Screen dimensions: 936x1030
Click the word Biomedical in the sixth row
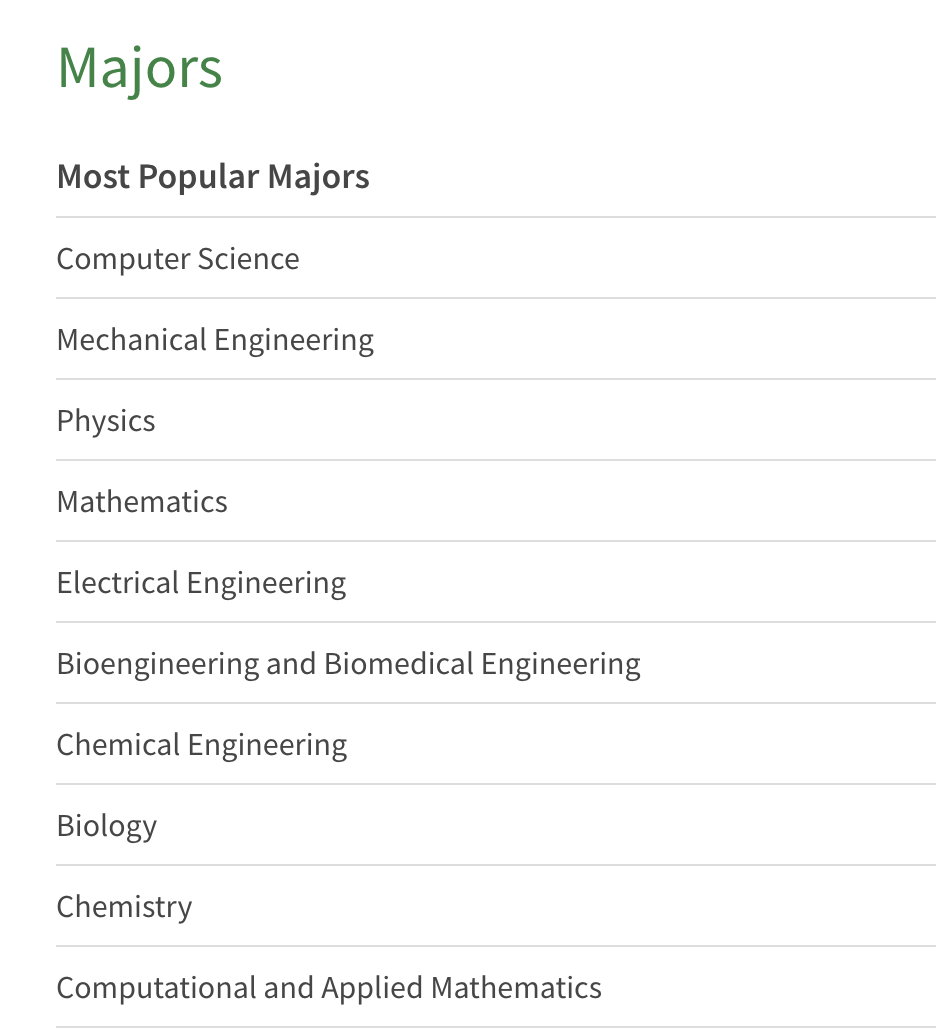(399, 663)
